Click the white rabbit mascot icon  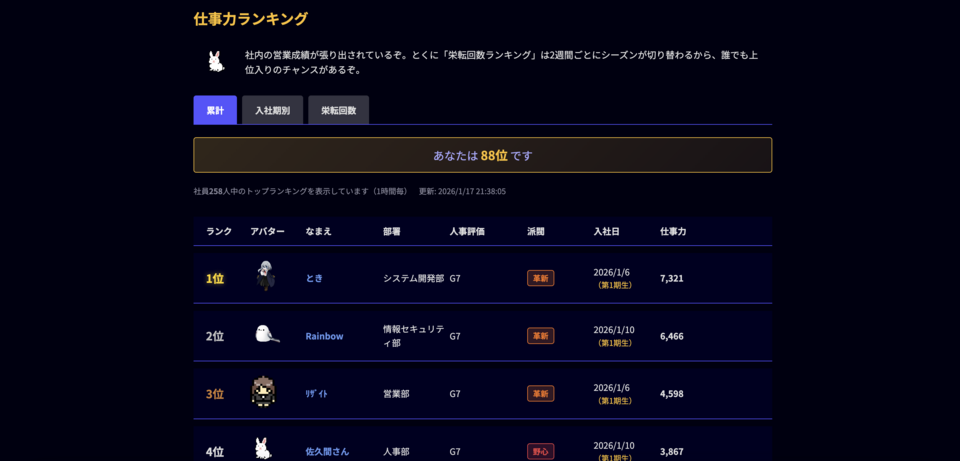point(216,62)
